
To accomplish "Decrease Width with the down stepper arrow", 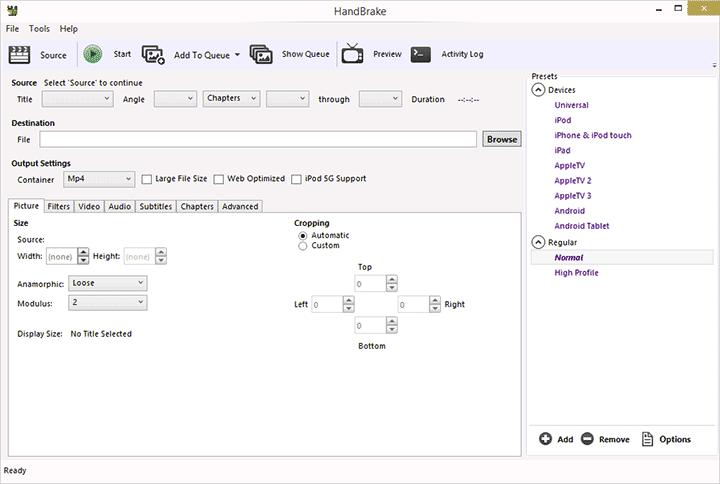I will tap(83, 260).
